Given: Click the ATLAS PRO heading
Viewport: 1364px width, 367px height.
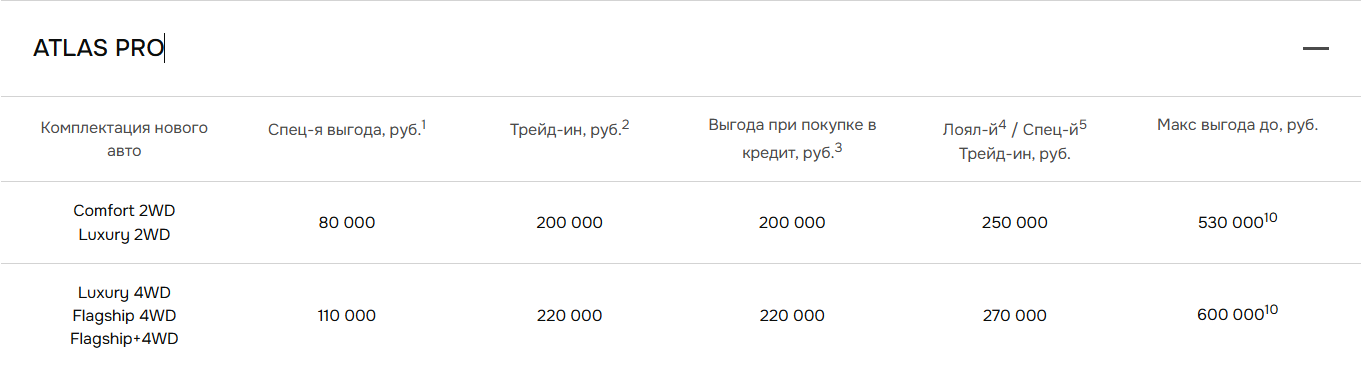Looking at the screenshot, I should (98, 48).
